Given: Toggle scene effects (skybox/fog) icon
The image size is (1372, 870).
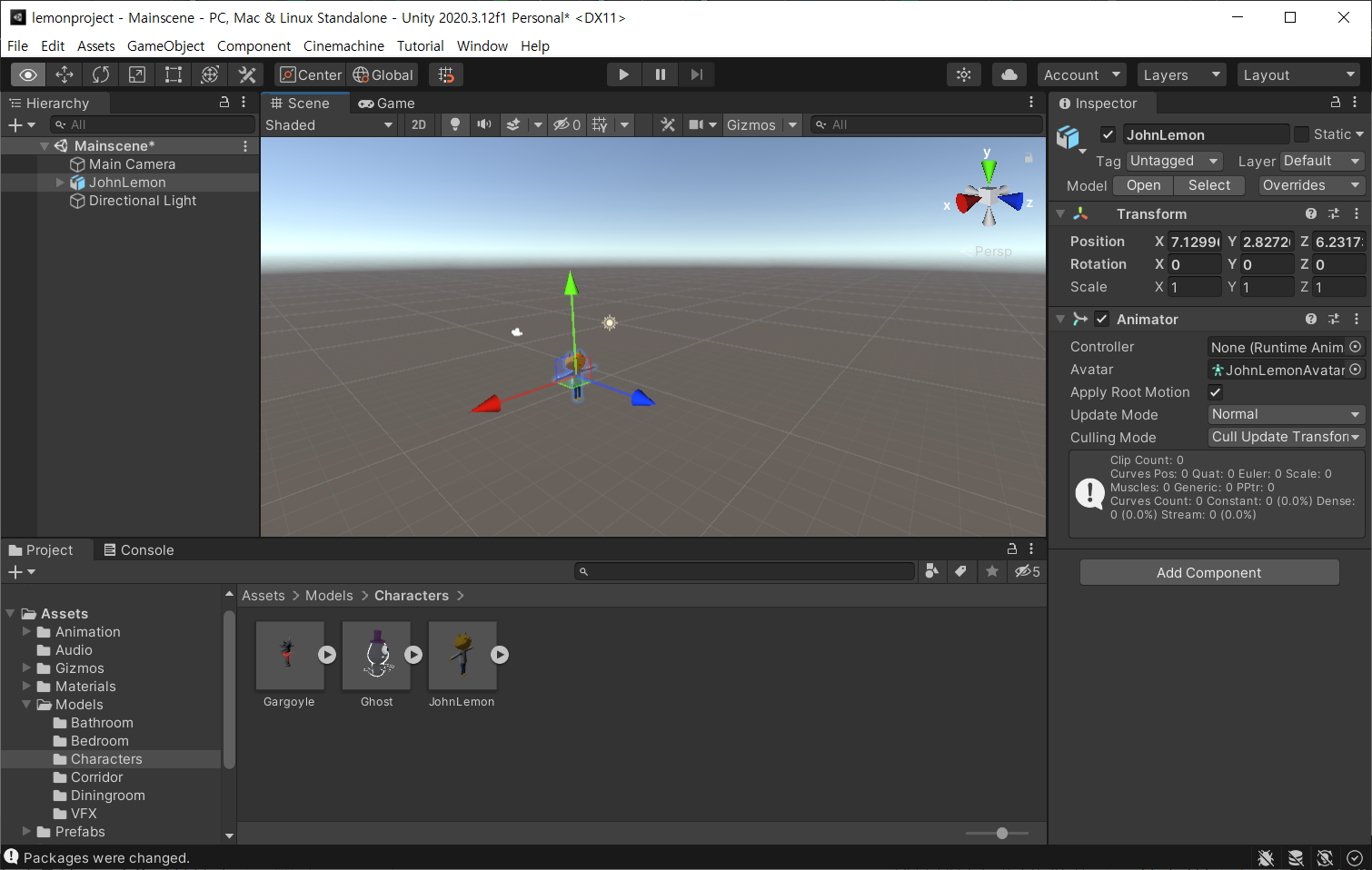Looking at the screenshot, I should click(513, 124).
